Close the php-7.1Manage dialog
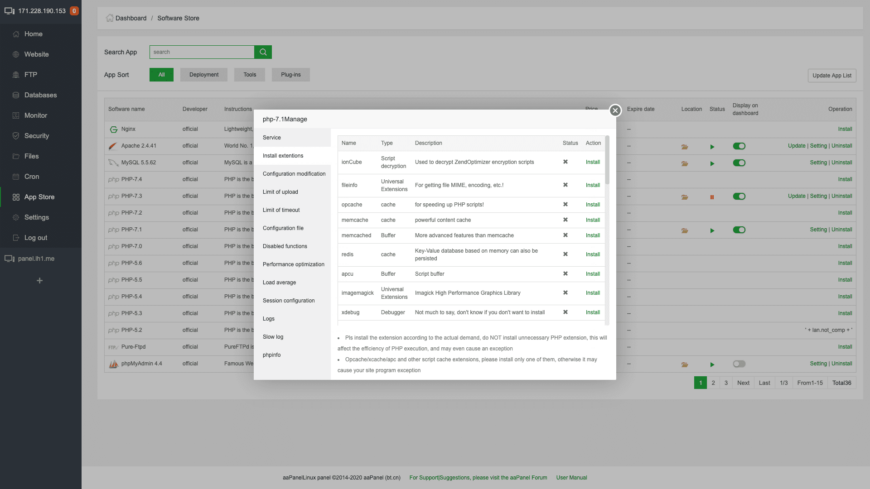Screen dimensions: 870x489 pyautogui.click(x=615, y=111)
